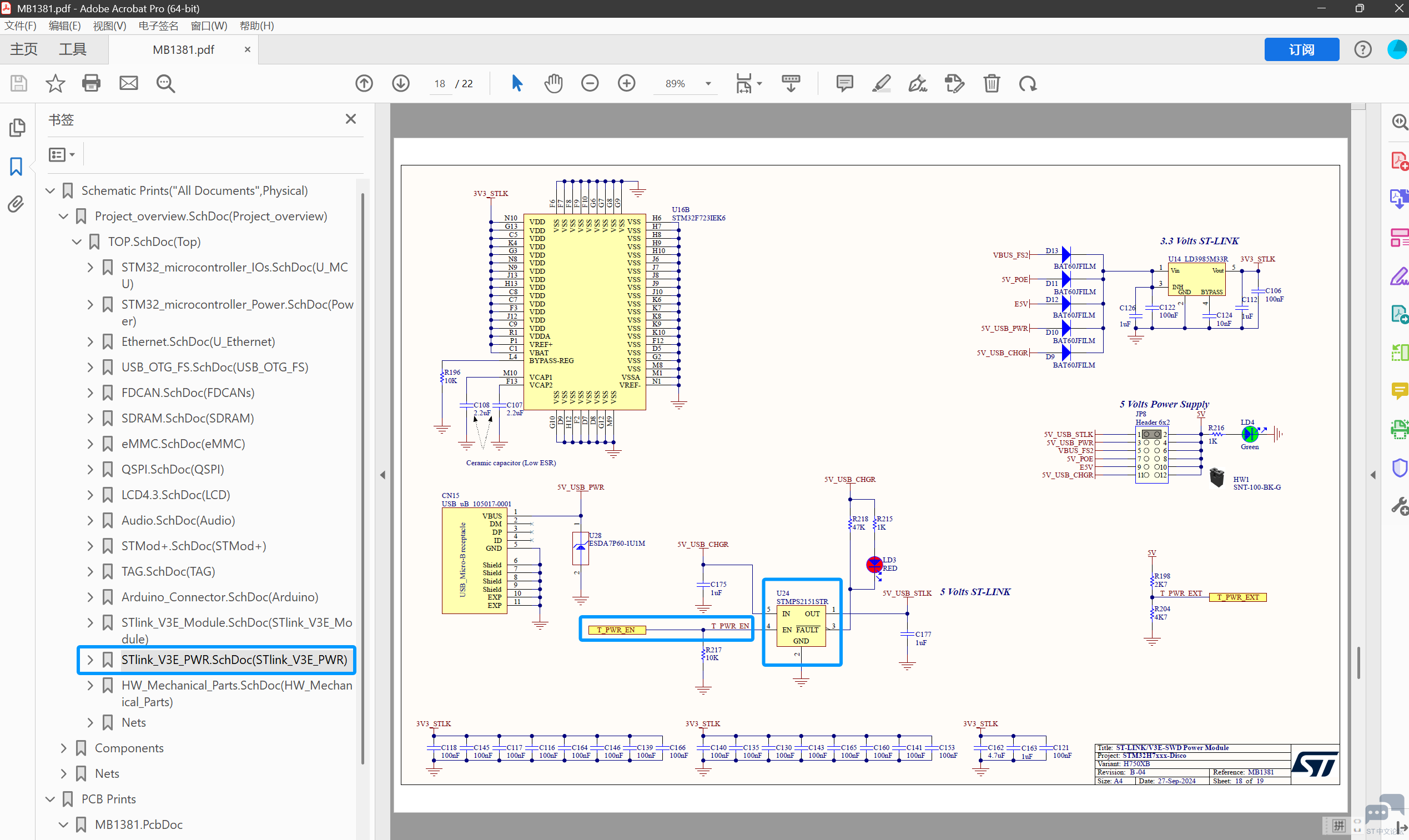1409x840 pixels.
Task: Open the find text search tool
Action: coord(165,84)
